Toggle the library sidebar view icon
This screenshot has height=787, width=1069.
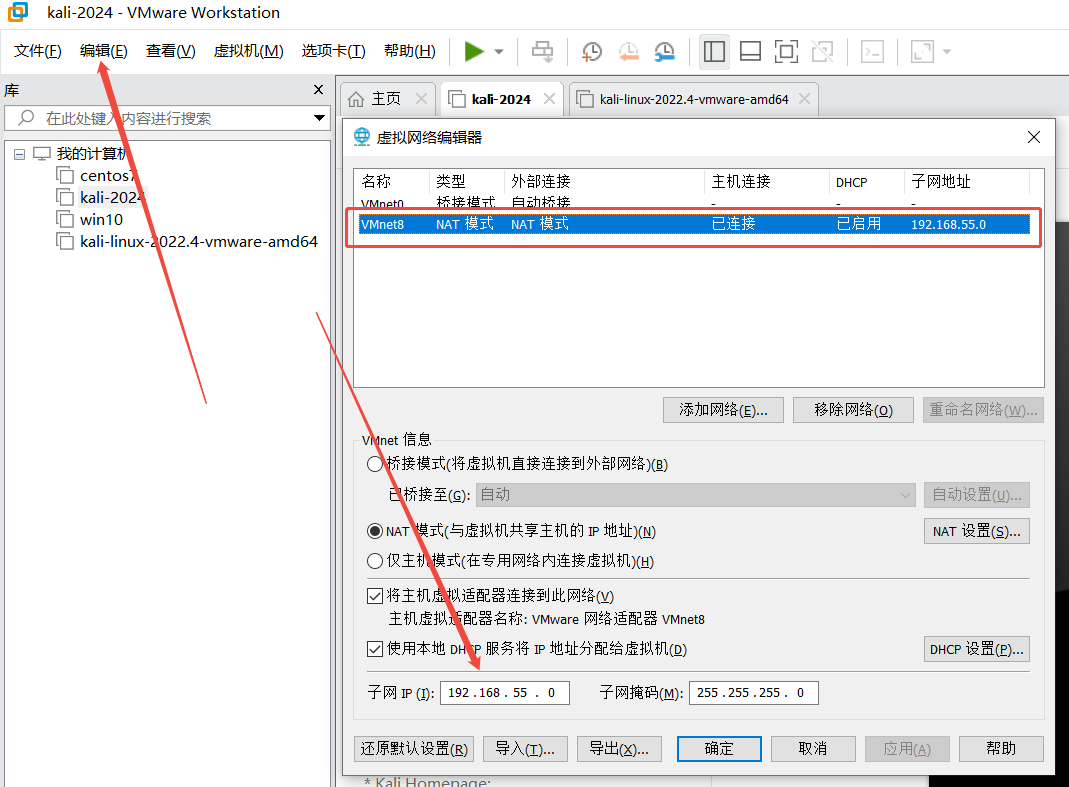click(714, 52)
